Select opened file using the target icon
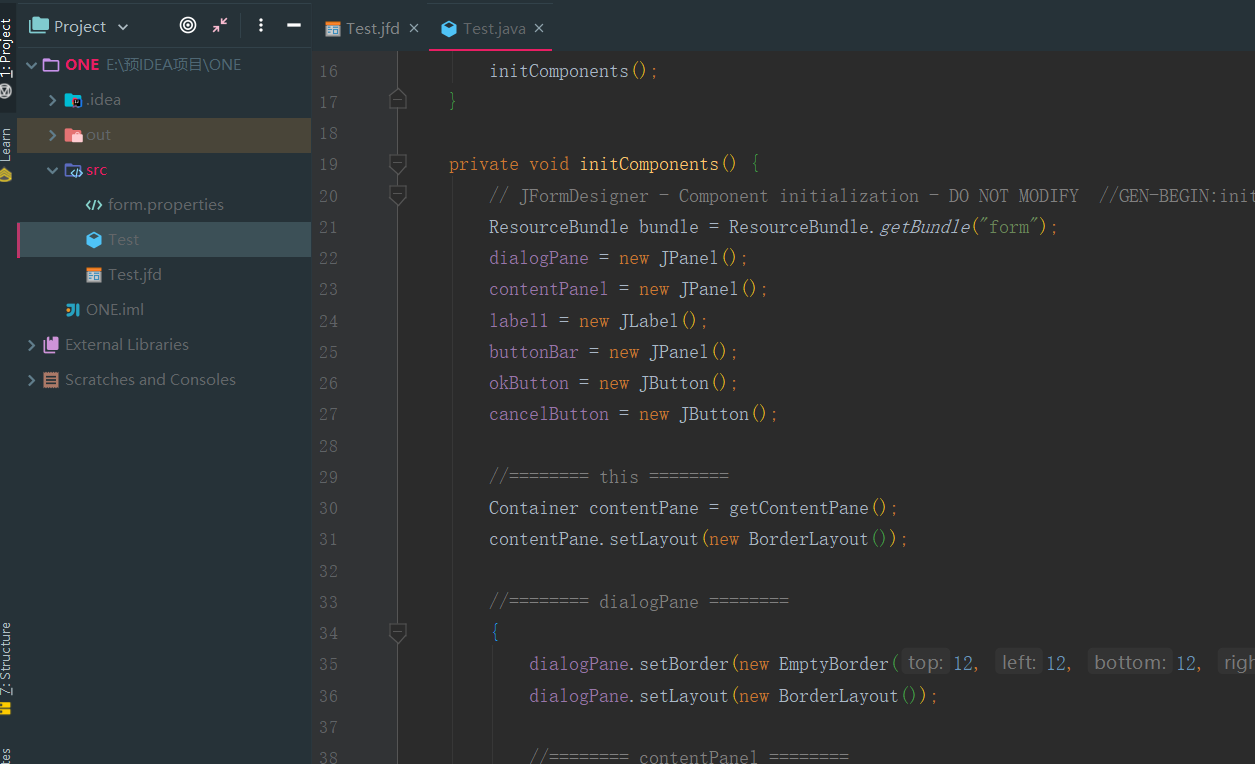The height and width of the screenshot is (764, 1255). (187, 26)
